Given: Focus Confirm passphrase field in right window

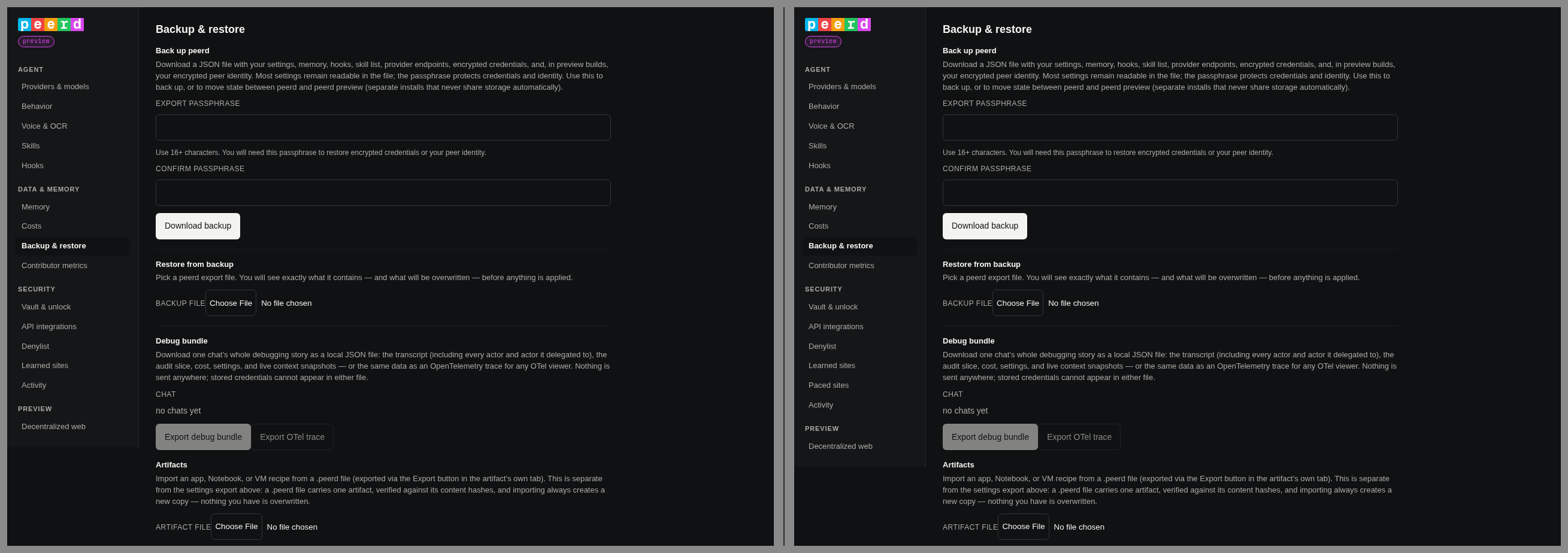Looking at the screenshot, I should tap(1170, 193).
